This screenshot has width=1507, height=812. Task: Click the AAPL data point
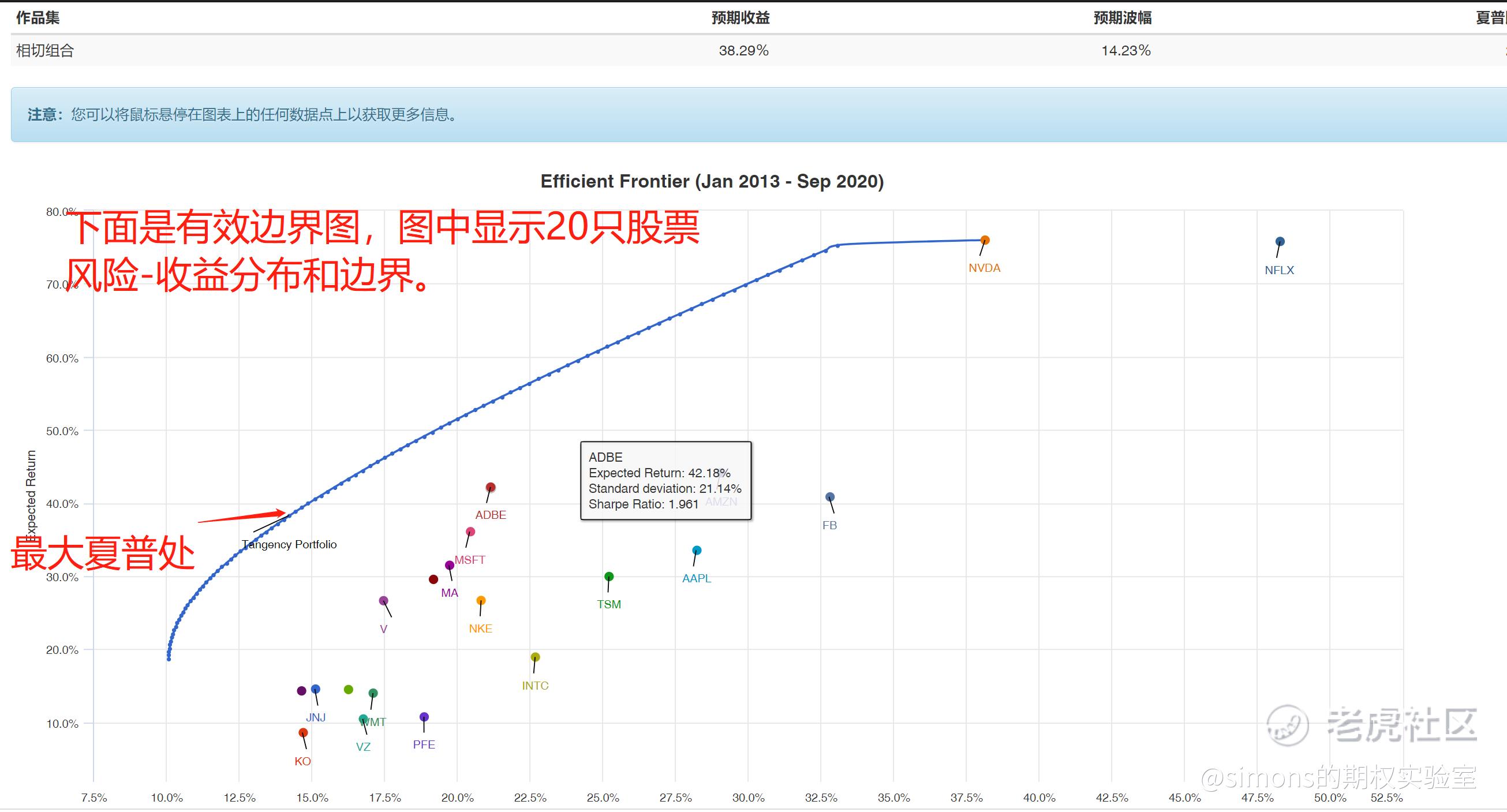pyautogui.click(x=697, y=551)
